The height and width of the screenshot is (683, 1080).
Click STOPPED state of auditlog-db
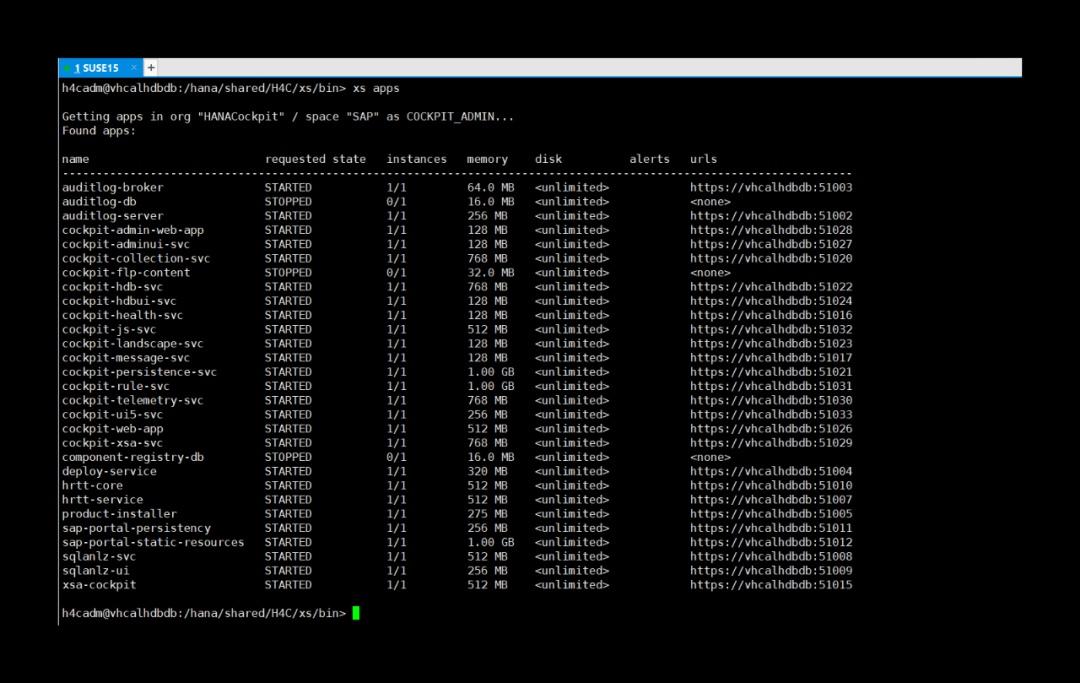tap(288, 202)
